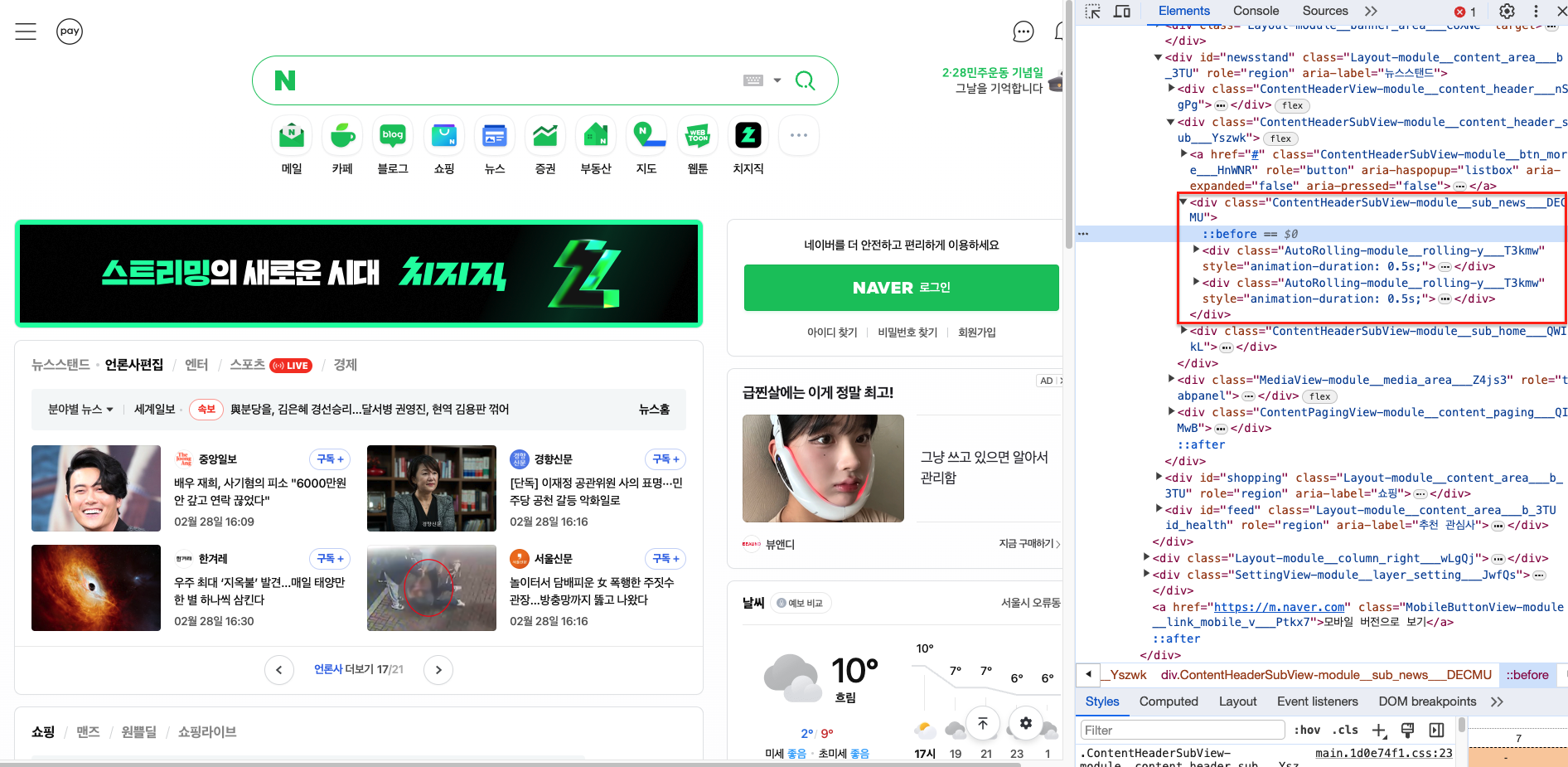Toggle the :hov element state panel
The width and height of the screenshot is (1568, 767).
1307,730
